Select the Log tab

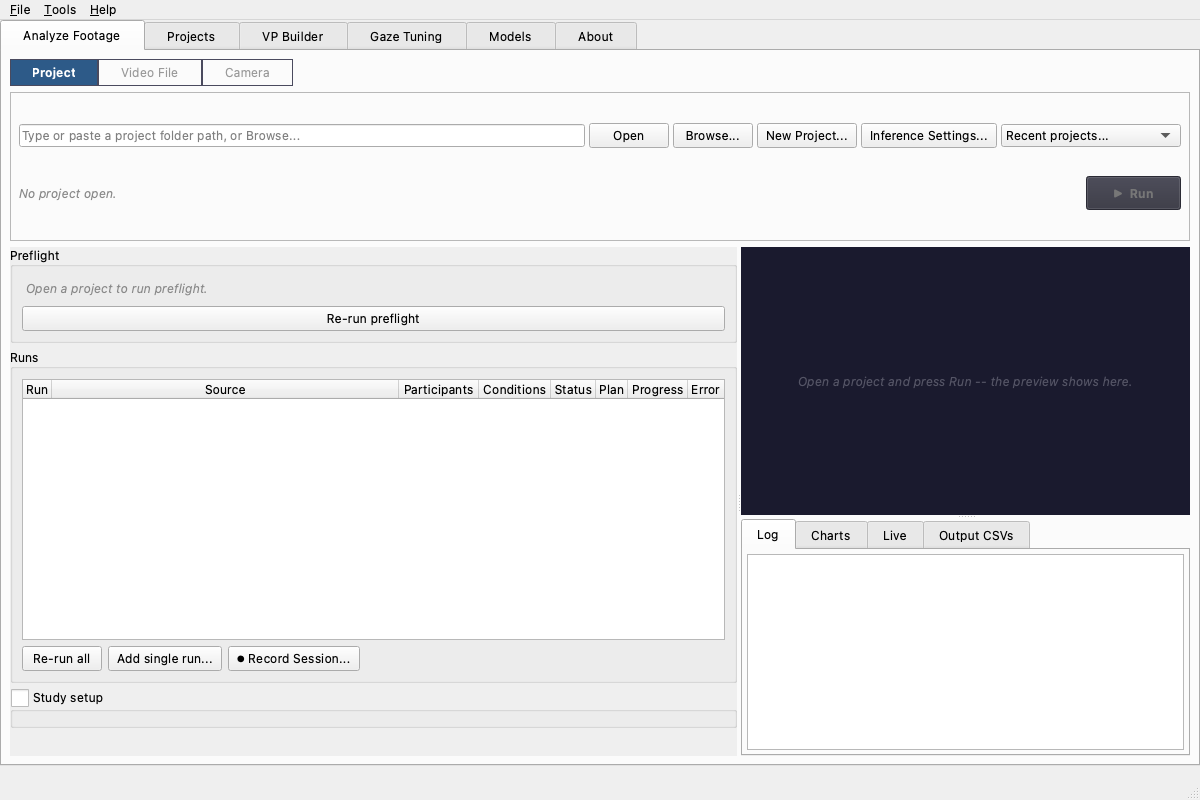click(x=767, y=534)
